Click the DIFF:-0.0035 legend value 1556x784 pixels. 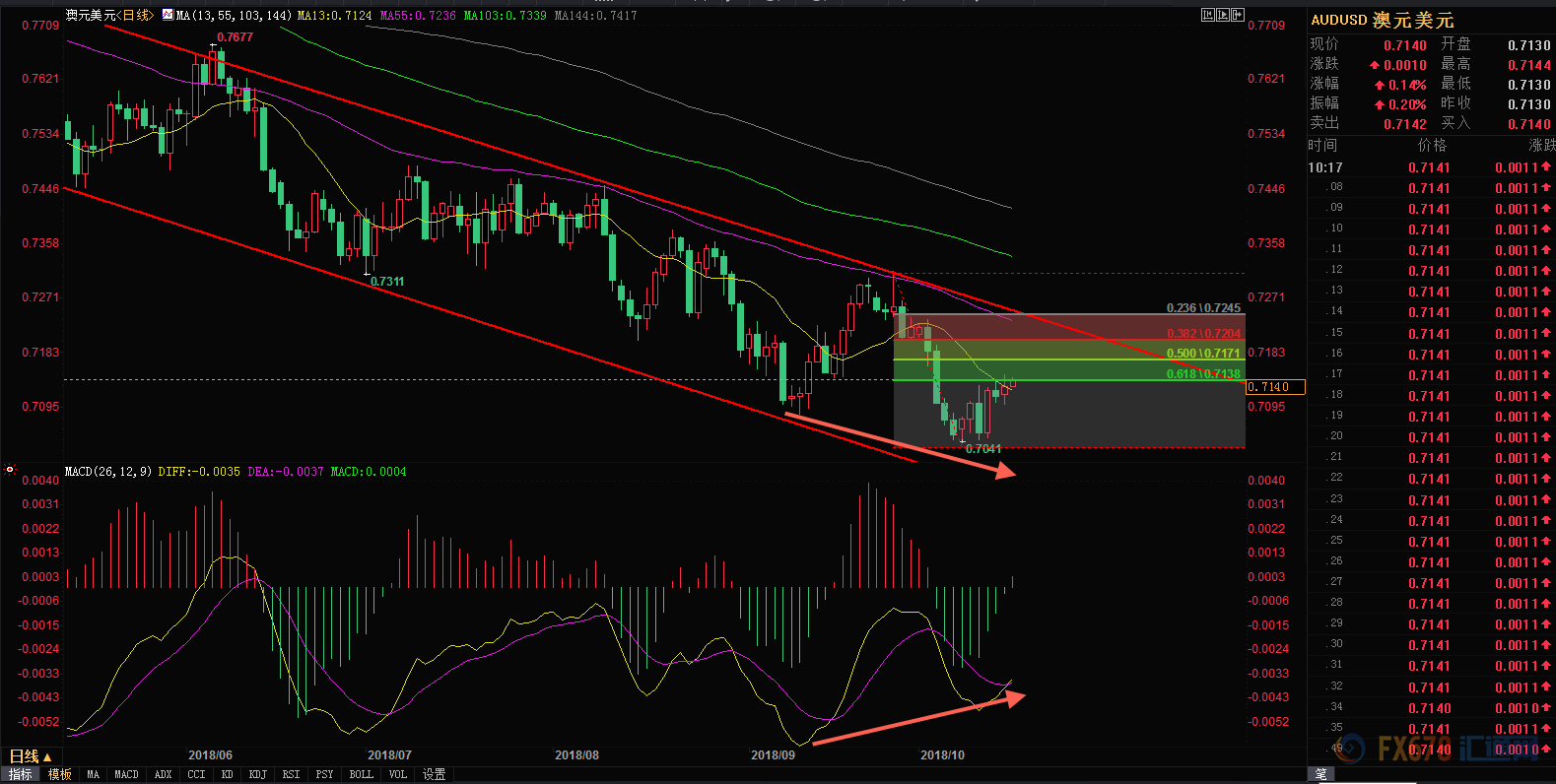199,472
